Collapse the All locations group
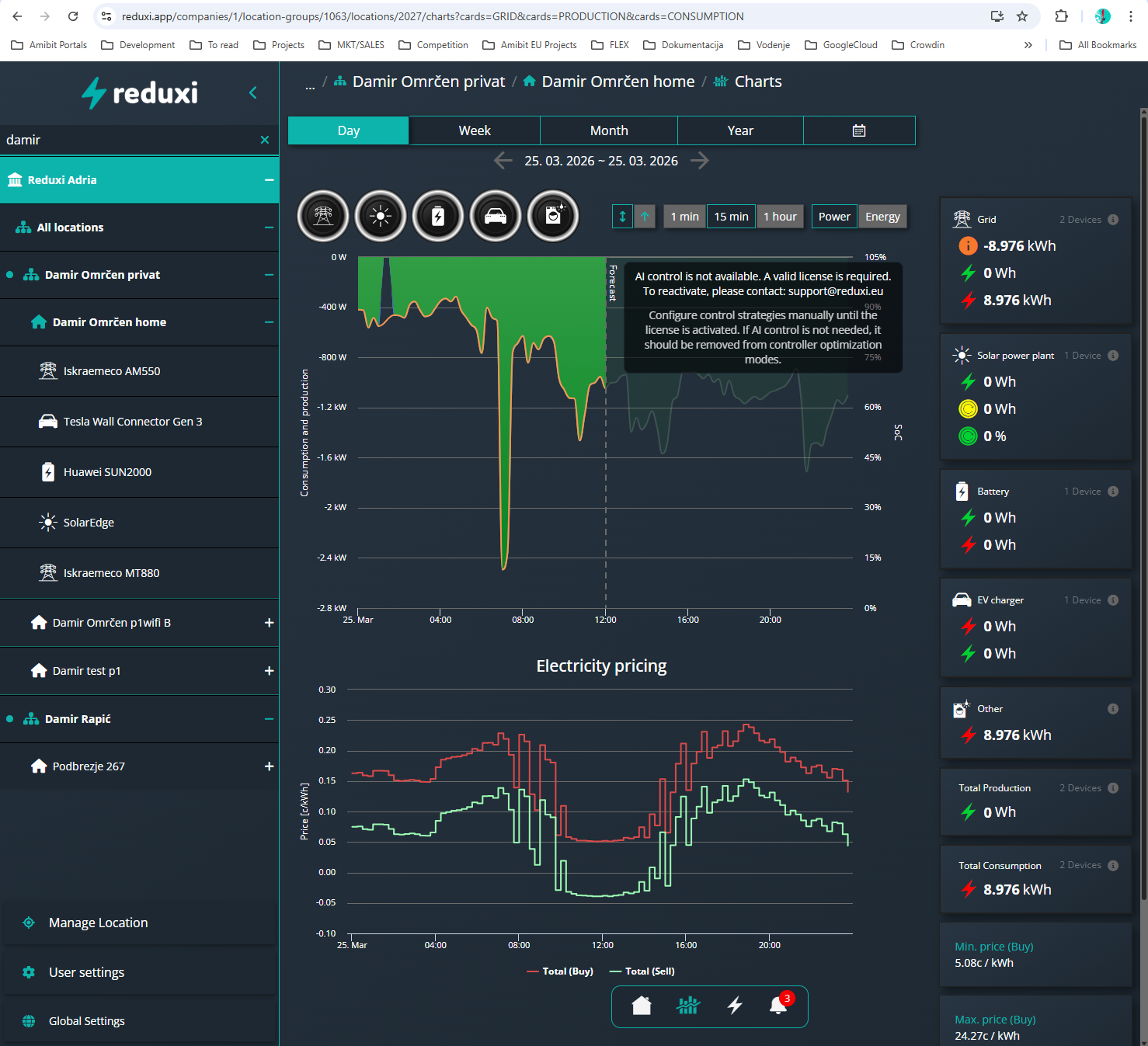1148x1046 pixels. point(269,228)
